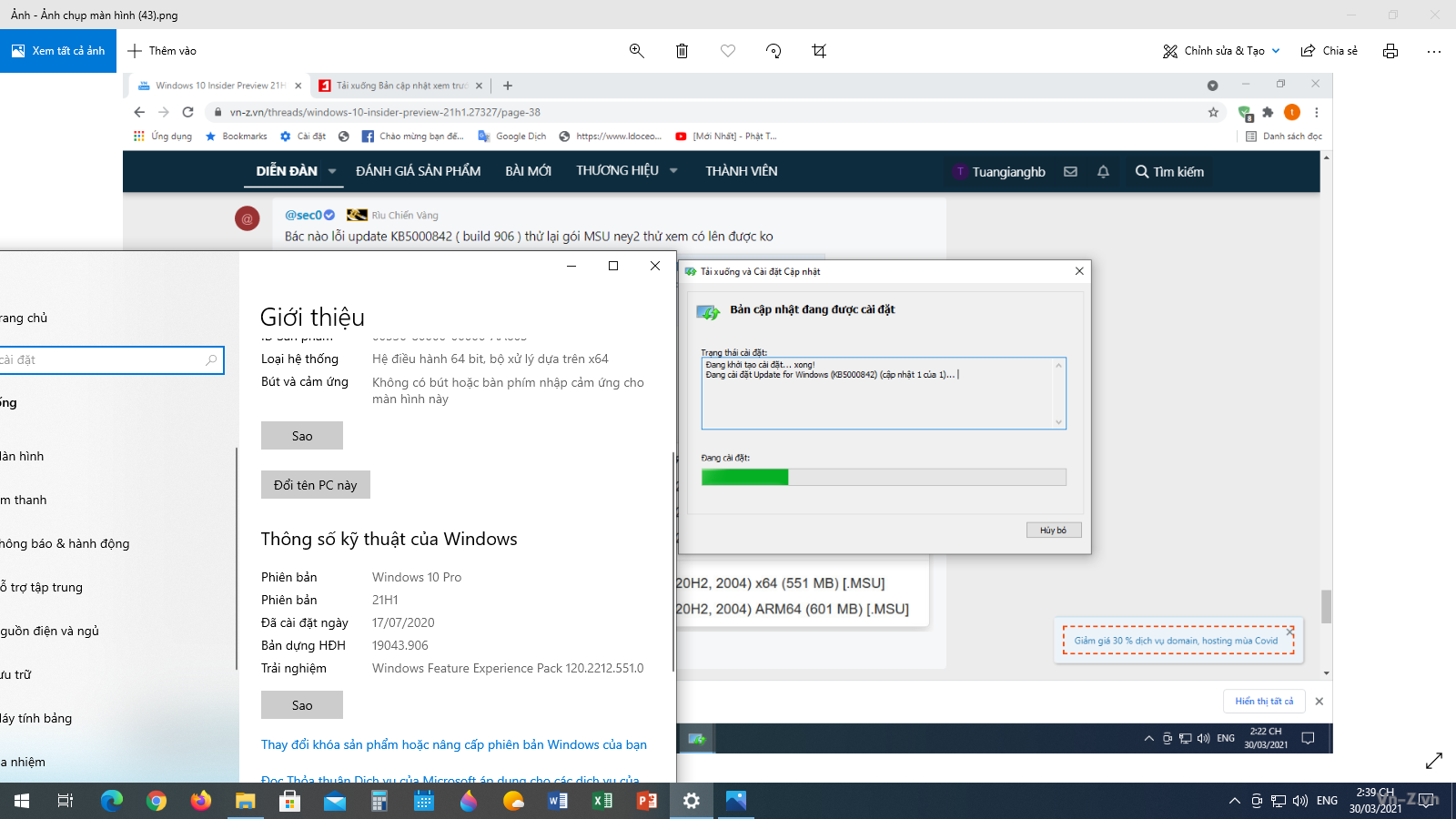Screen dimensions: 1456x819
Task: Click @sec0 username link
Action: [303, 215]
